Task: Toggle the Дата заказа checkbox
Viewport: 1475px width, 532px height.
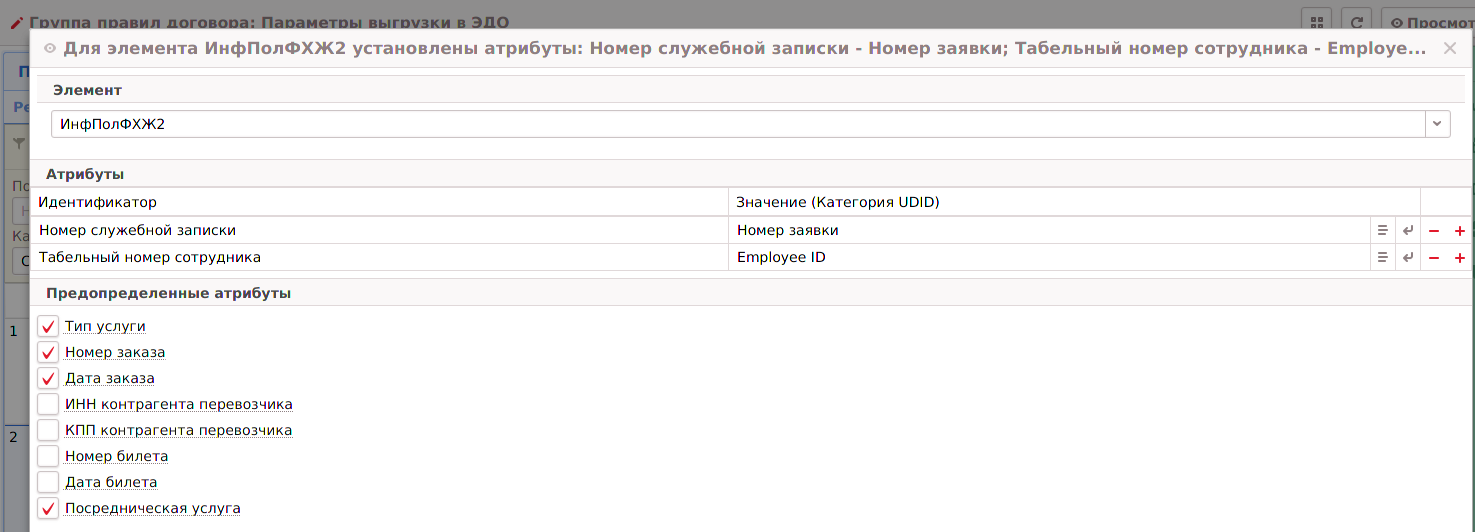Action: coord(48,378)
